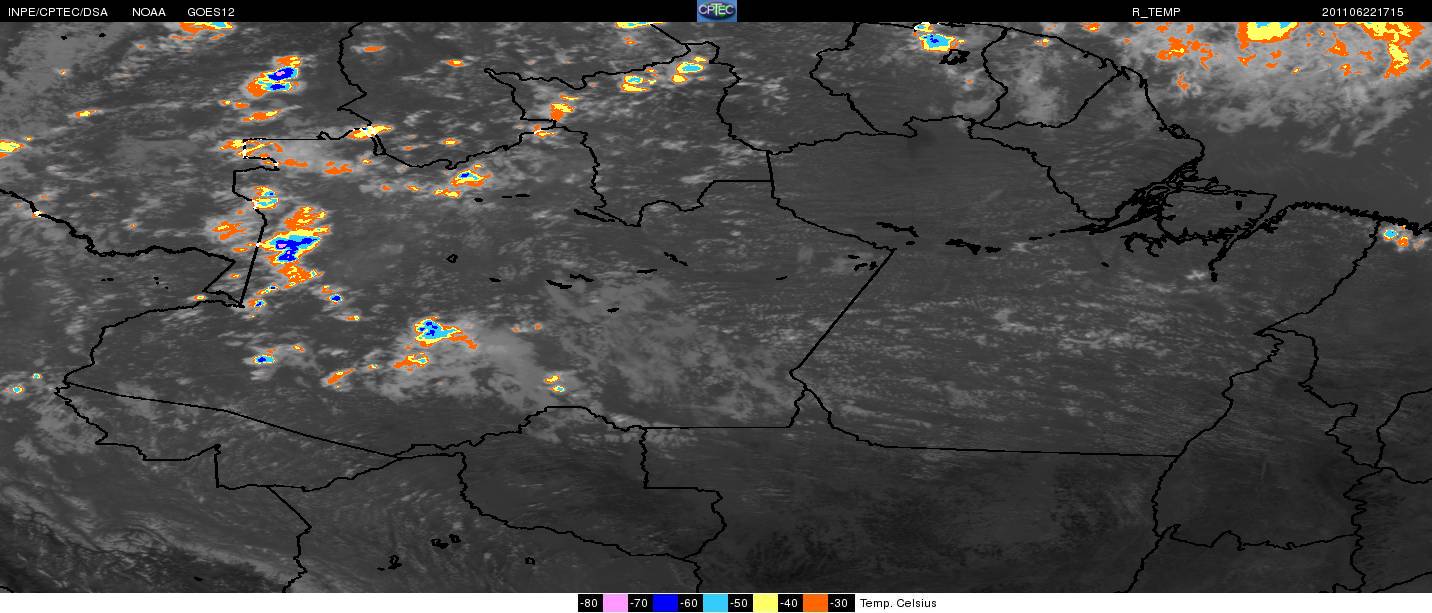
Task: Click the -40 legend label
Action: tap(790, 603)
